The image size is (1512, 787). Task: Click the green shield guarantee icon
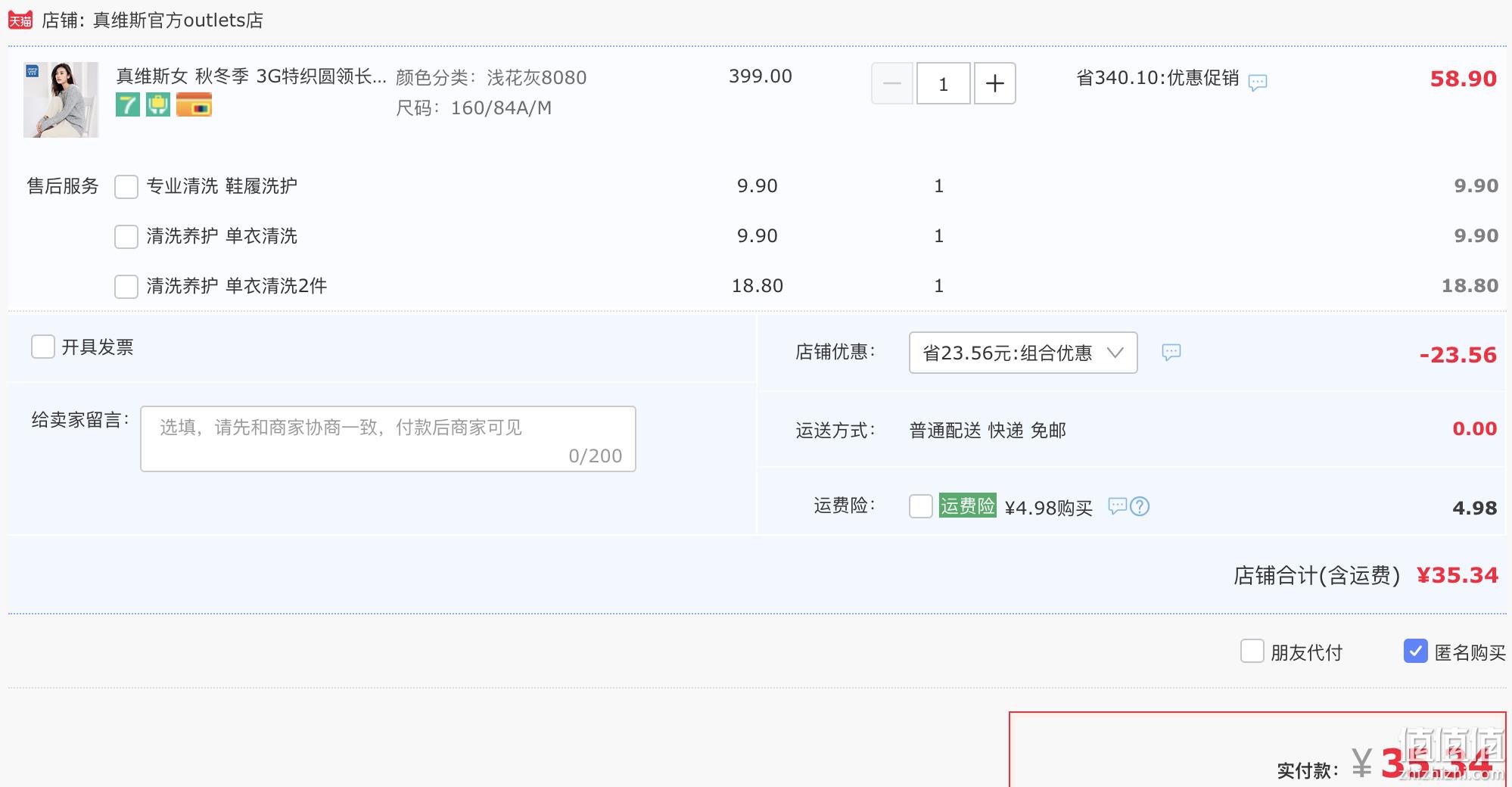[158, 104]
